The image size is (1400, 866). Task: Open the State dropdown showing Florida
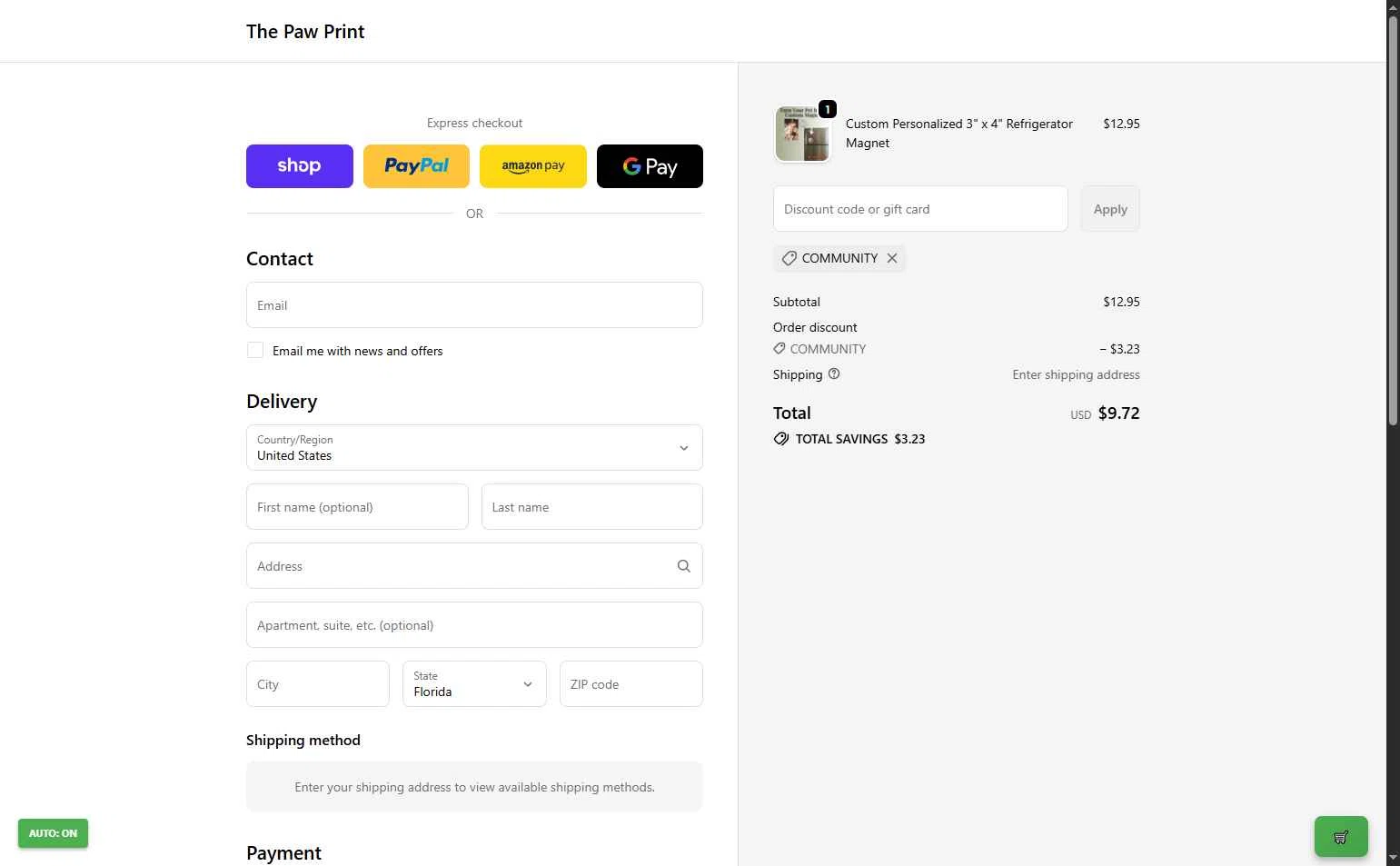(x=474, y=684)
